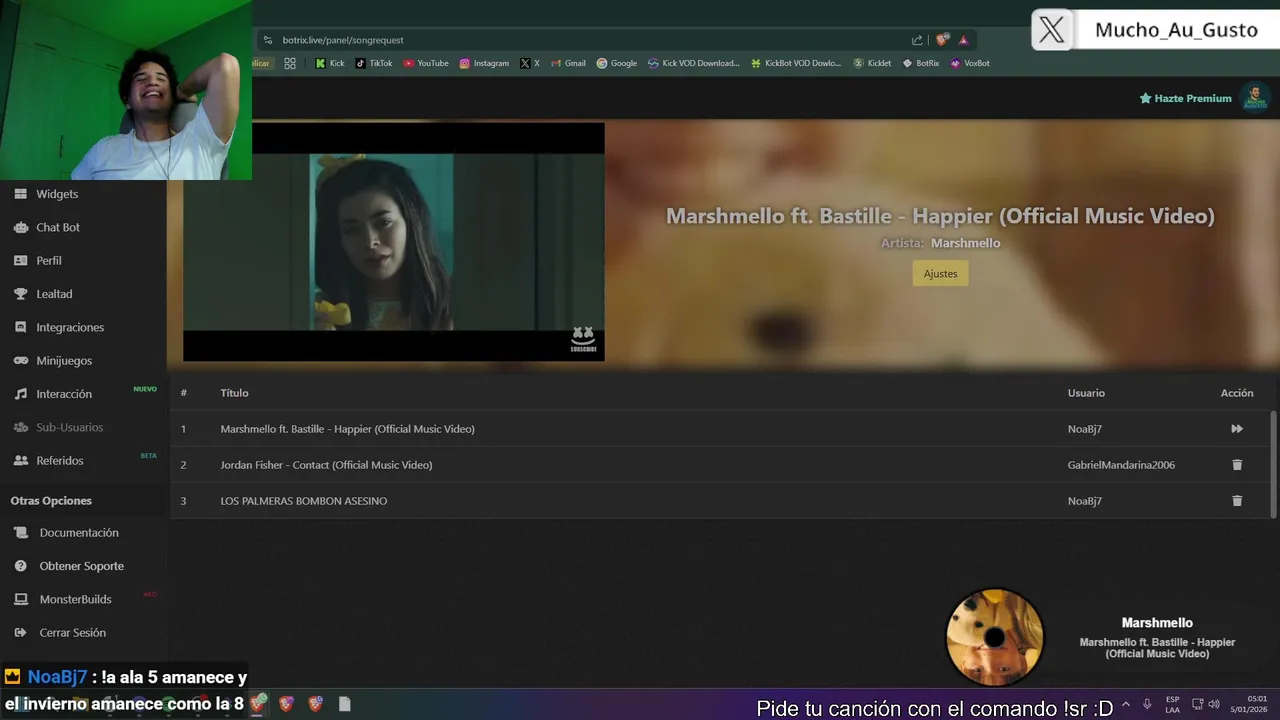This screenshot has width=1280, height=720.
Task: Click the Ajustes button
Action: pos(940,273)
